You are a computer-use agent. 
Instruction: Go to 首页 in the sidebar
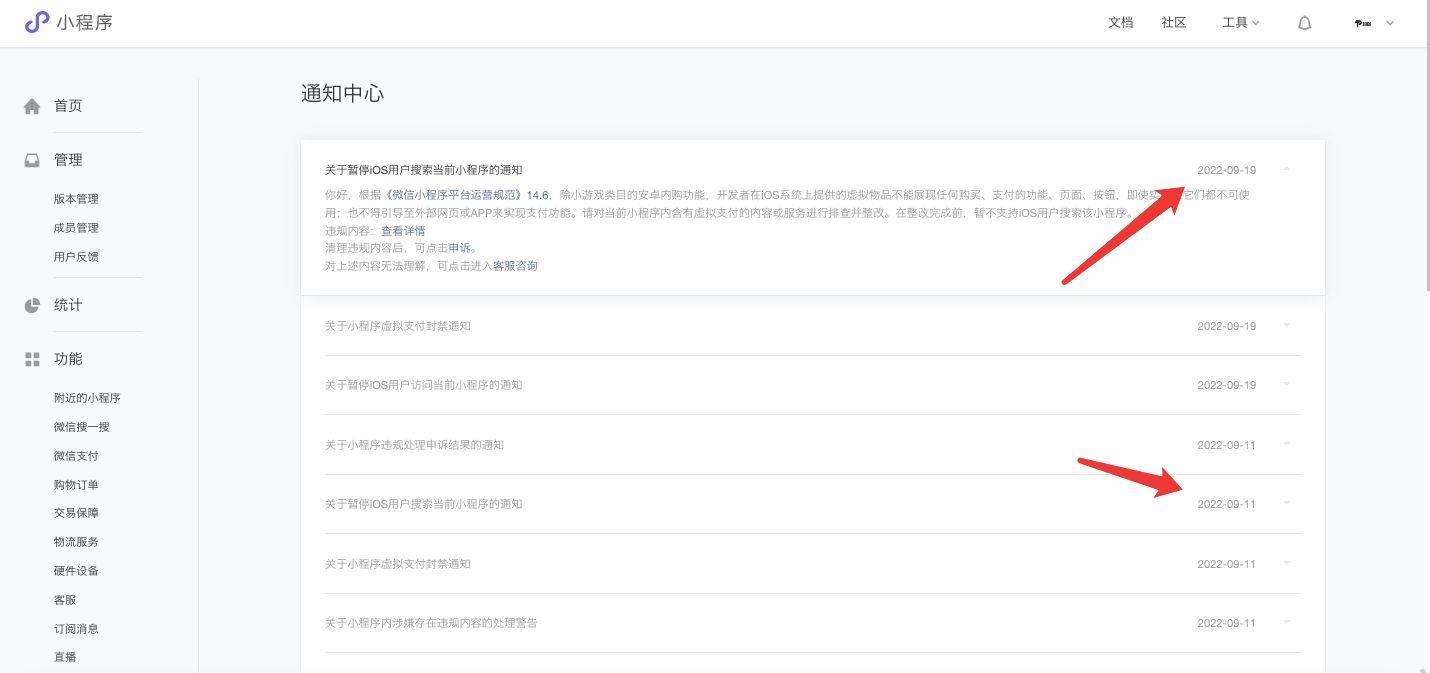click(x=68, y=106)
